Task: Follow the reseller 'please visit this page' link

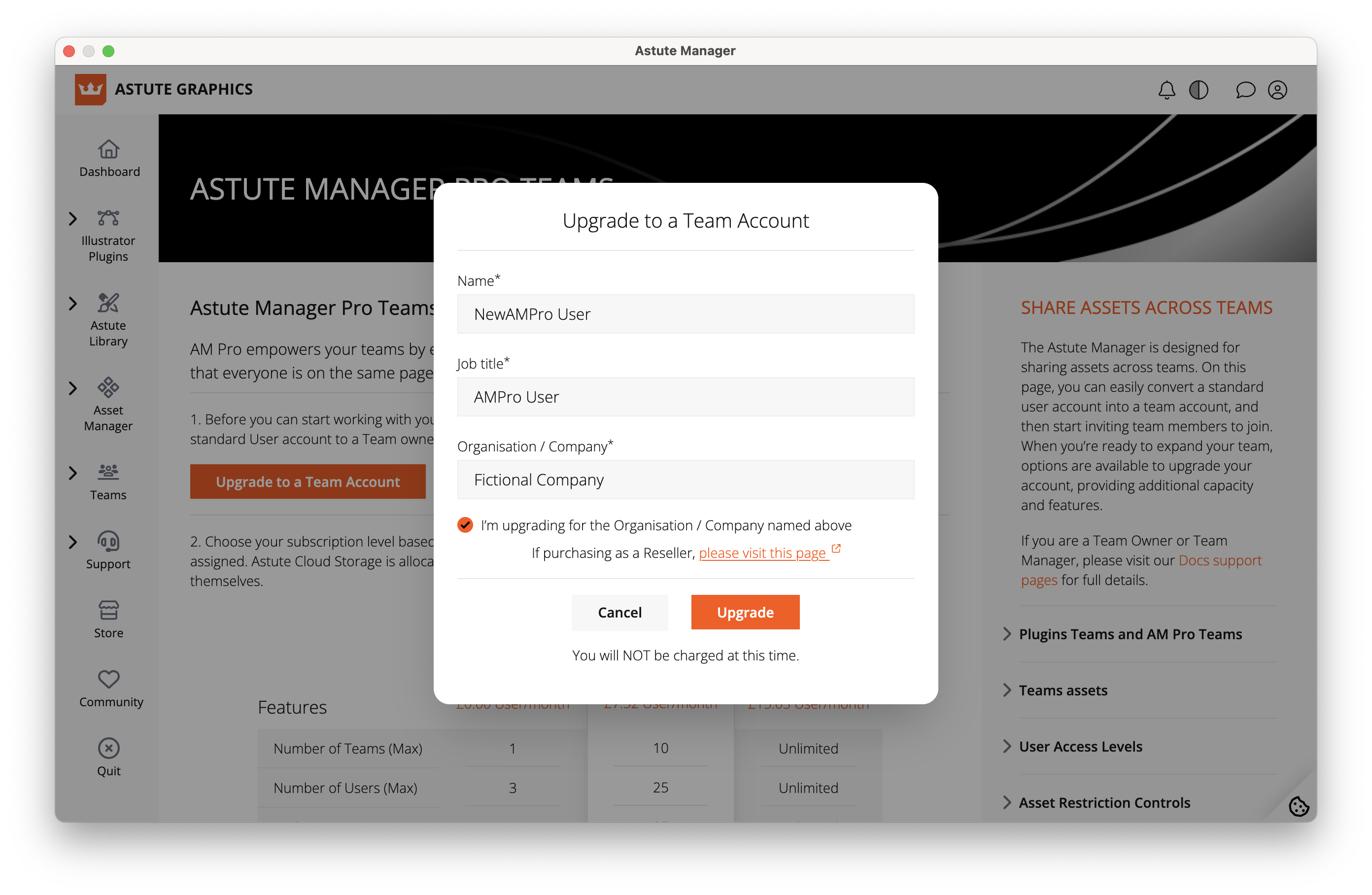Action: click(762, 552)
